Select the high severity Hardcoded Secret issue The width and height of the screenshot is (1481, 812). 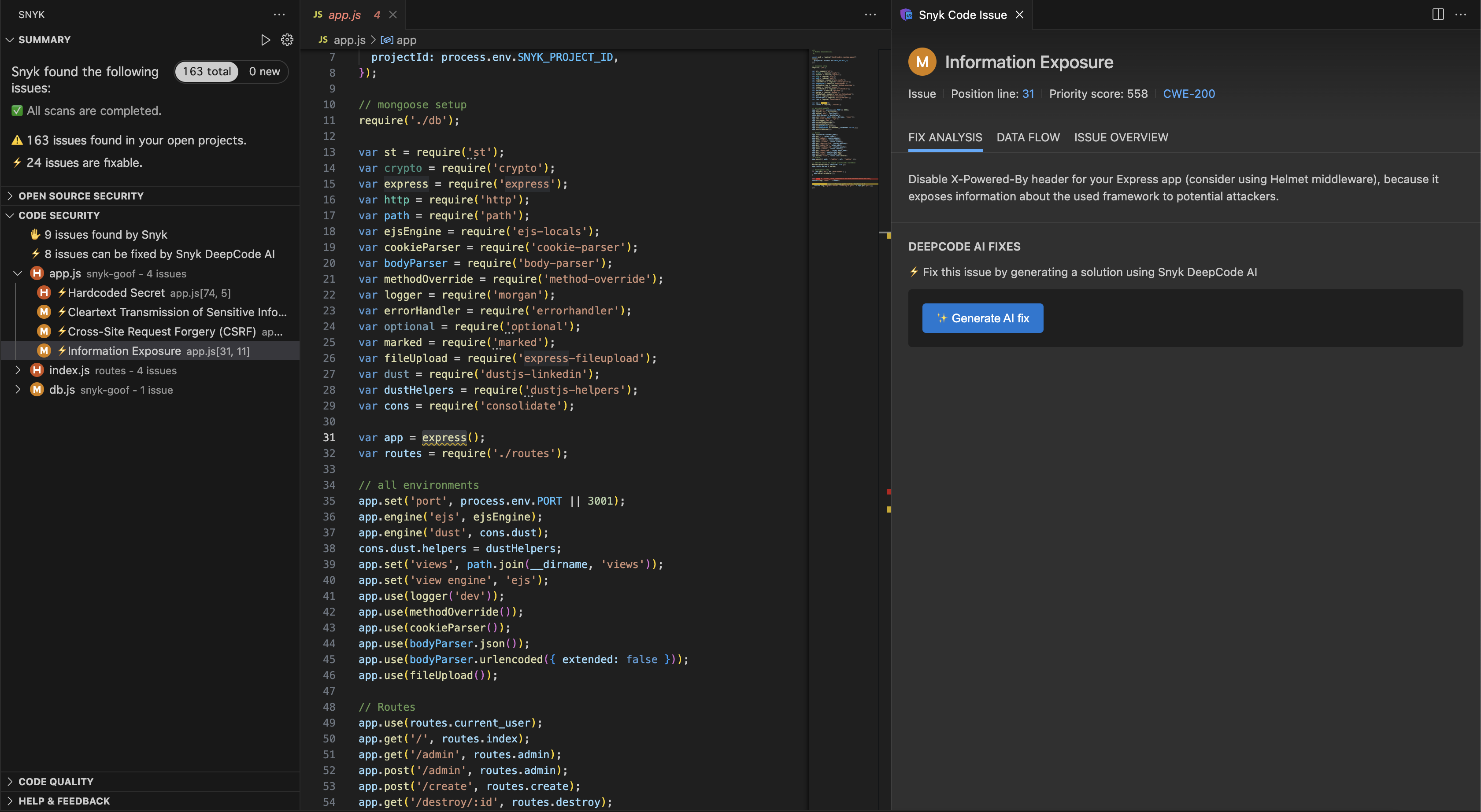coord(116,293)
